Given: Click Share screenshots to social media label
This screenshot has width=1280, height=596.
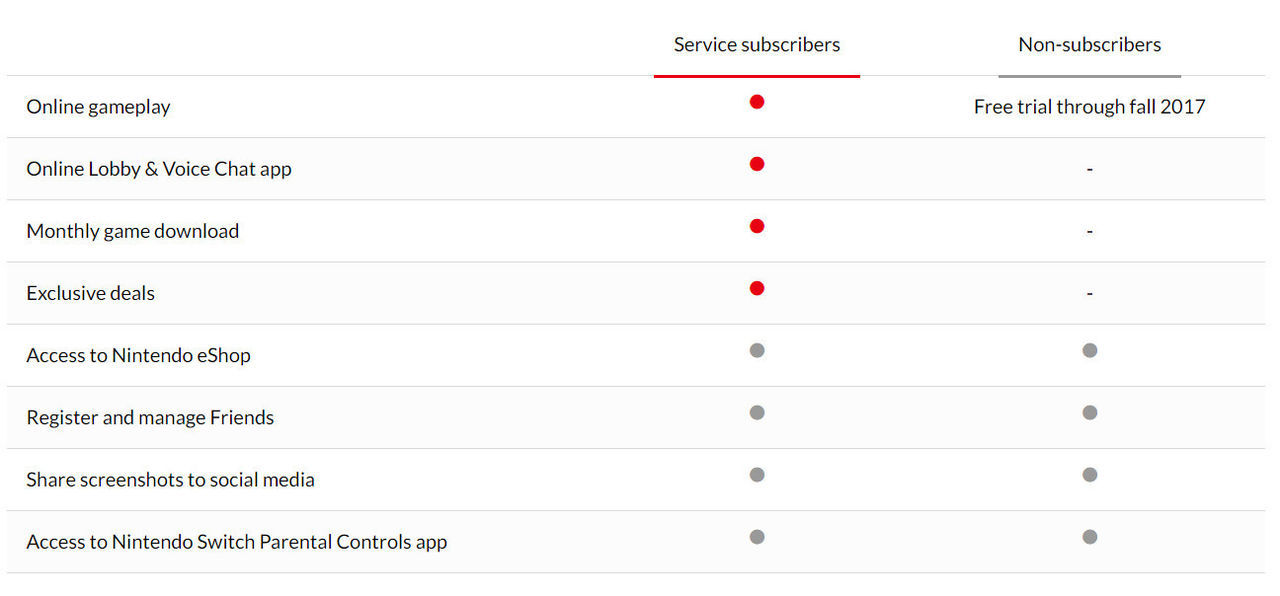Looking at the screenshot, I should [x=170, y=479].
